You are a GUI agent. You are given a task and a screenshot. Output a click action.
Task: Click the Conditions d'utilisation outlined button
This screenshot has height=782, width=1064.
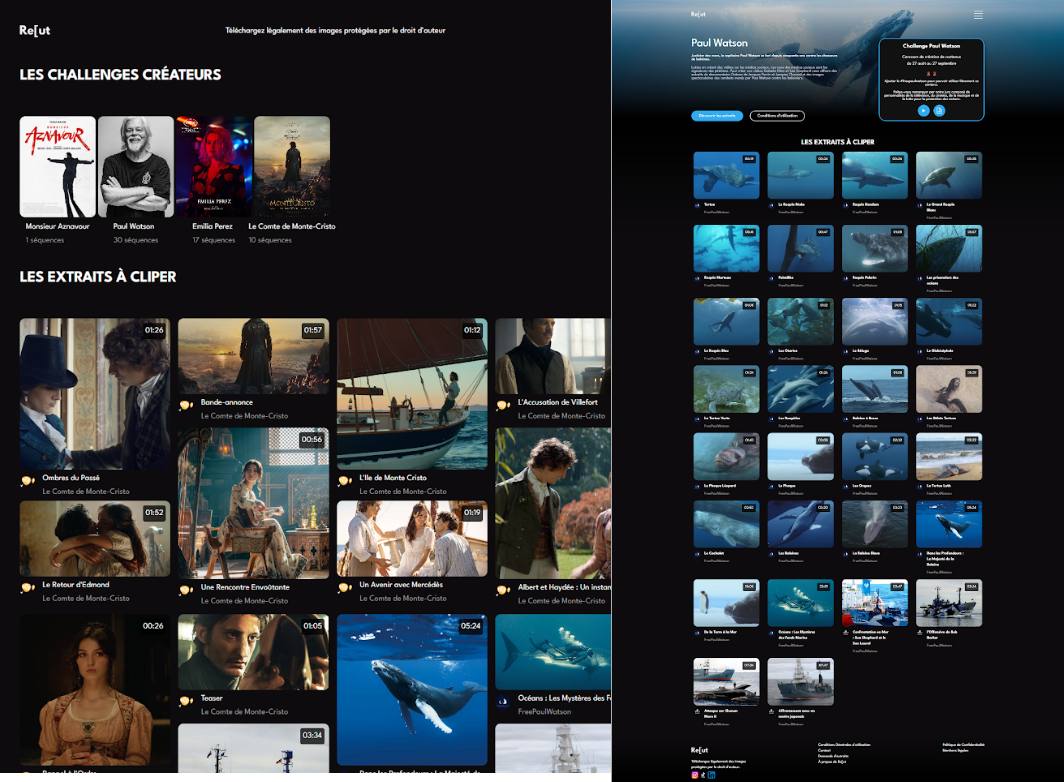[x=777, y=115]
